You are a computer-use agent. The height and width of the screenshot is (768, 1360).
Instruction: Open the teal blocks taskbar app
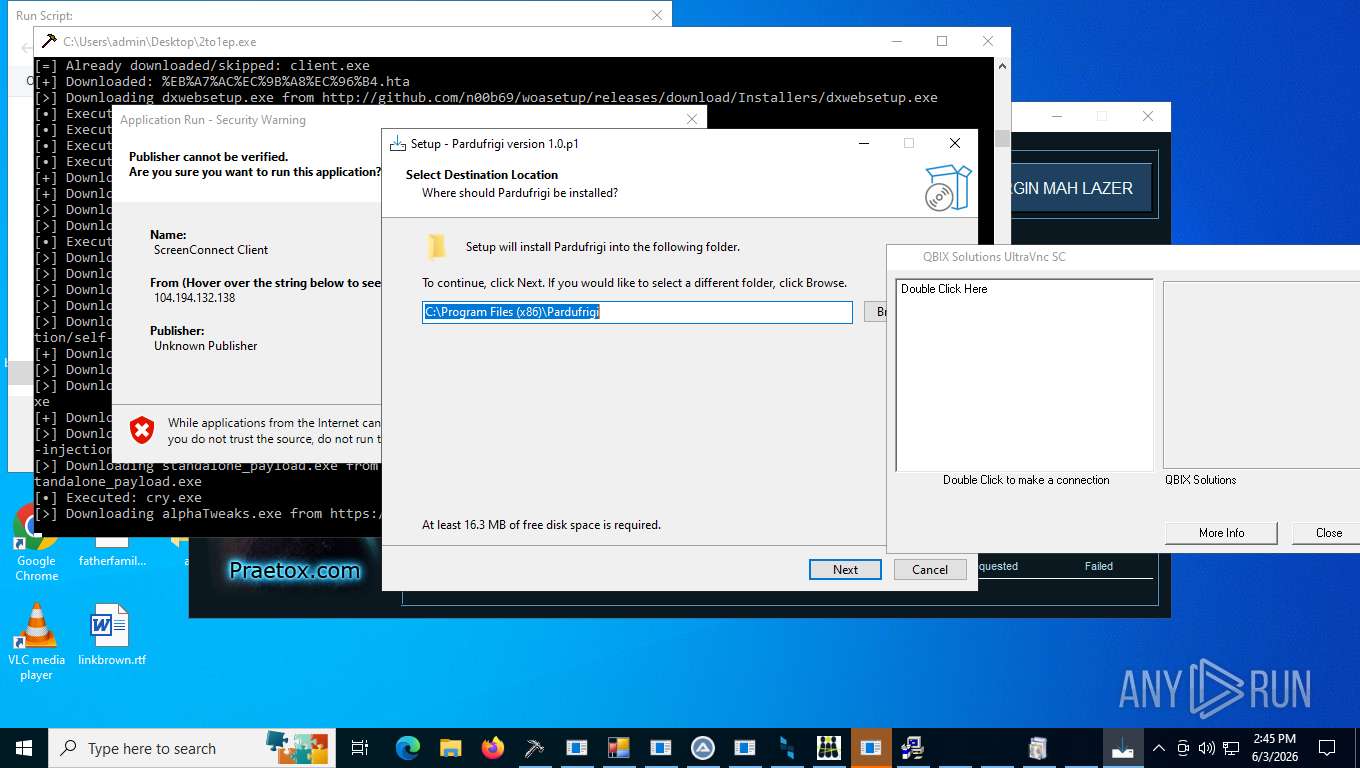click(787, 748)
